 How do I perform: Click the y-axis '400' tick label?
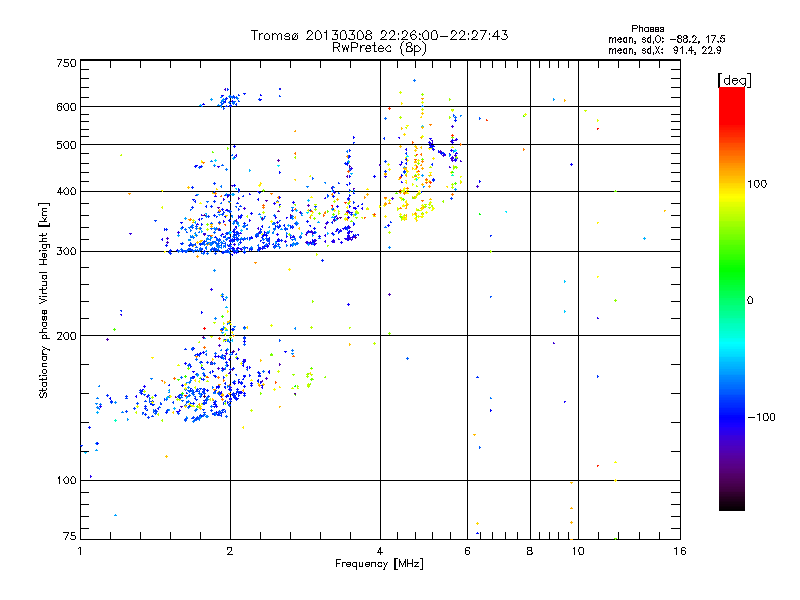click(x=66, y=192)
